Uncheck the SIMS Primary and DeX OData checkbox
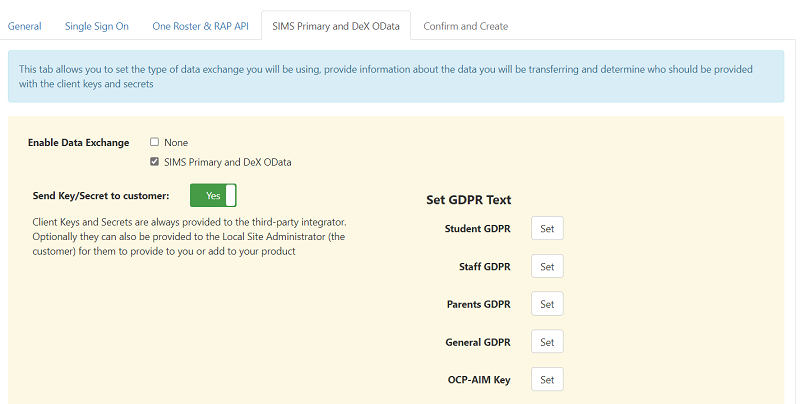800x404 pixels. (x=155, y=162)
